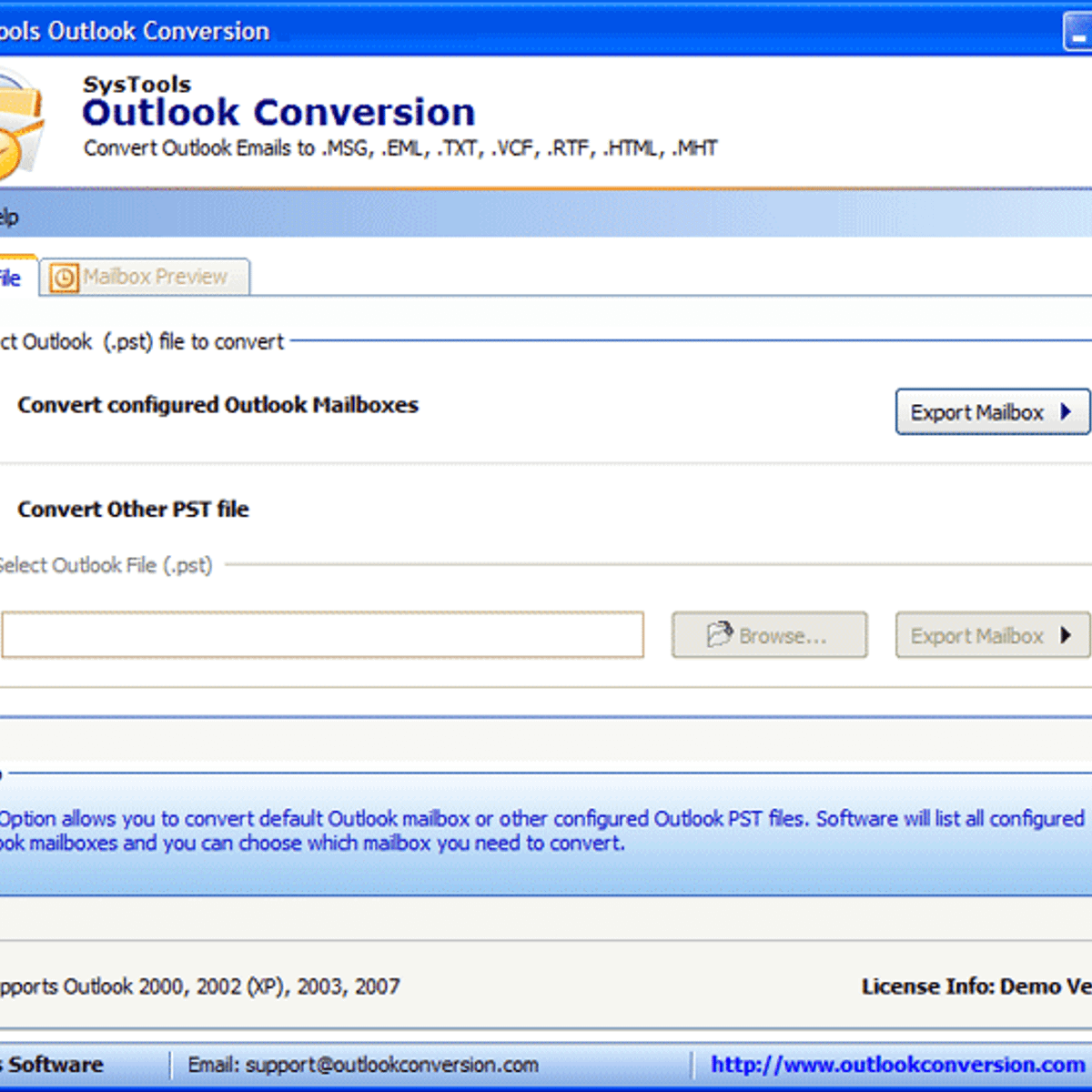Minimize the Outlook Conversion window
The width and height of the screenshot is (1092, 1092).
point(1079,32)
